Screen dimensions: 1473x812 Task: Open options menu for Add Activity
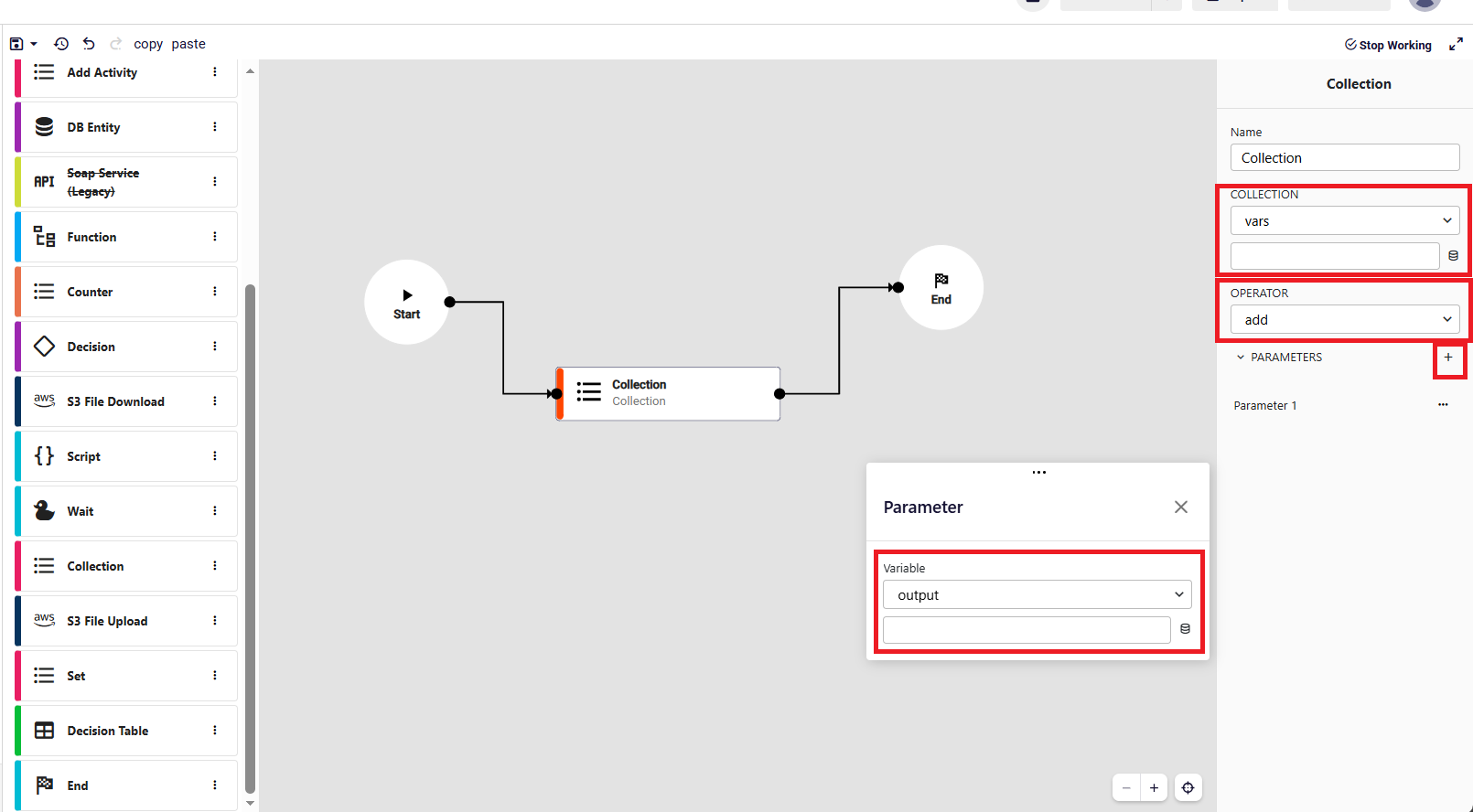[215, 71]
